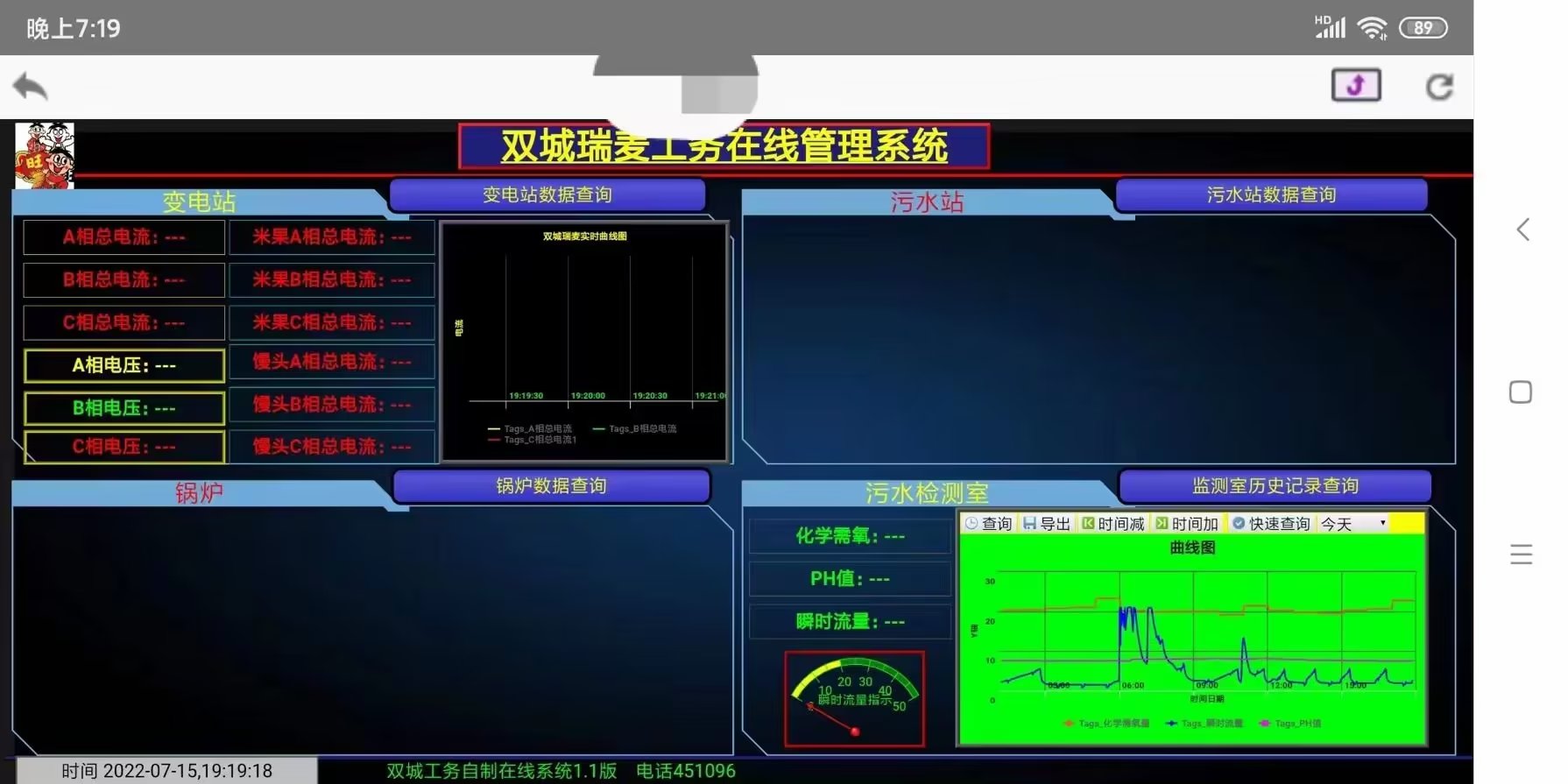Tap the purple rotate-screen icon
This screenshot has width=1568, height=784.
(x=1355, y=85)
